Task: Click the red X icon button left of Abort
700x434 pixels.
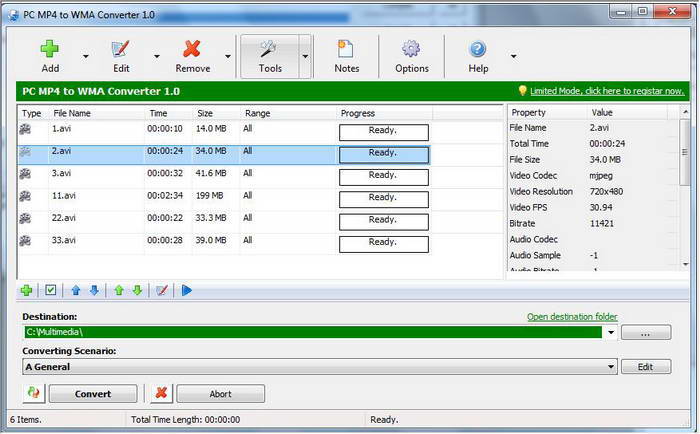Action: pos(161,393)
